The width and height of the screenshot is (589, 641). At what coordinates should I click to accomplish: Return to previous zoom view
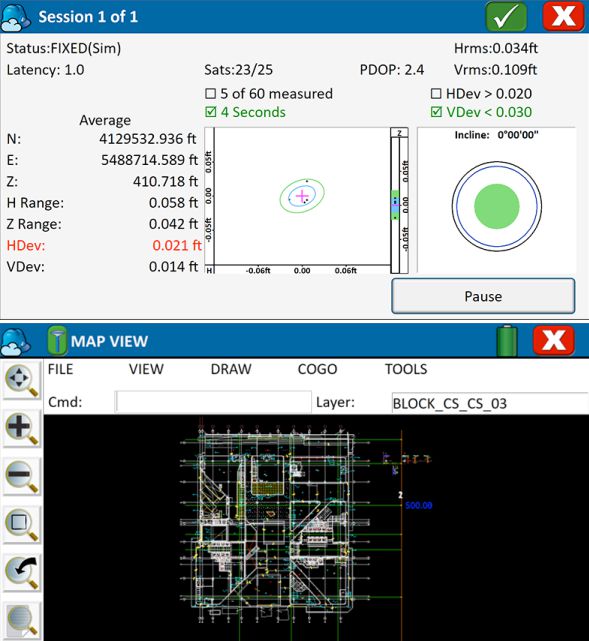[22, 573]
